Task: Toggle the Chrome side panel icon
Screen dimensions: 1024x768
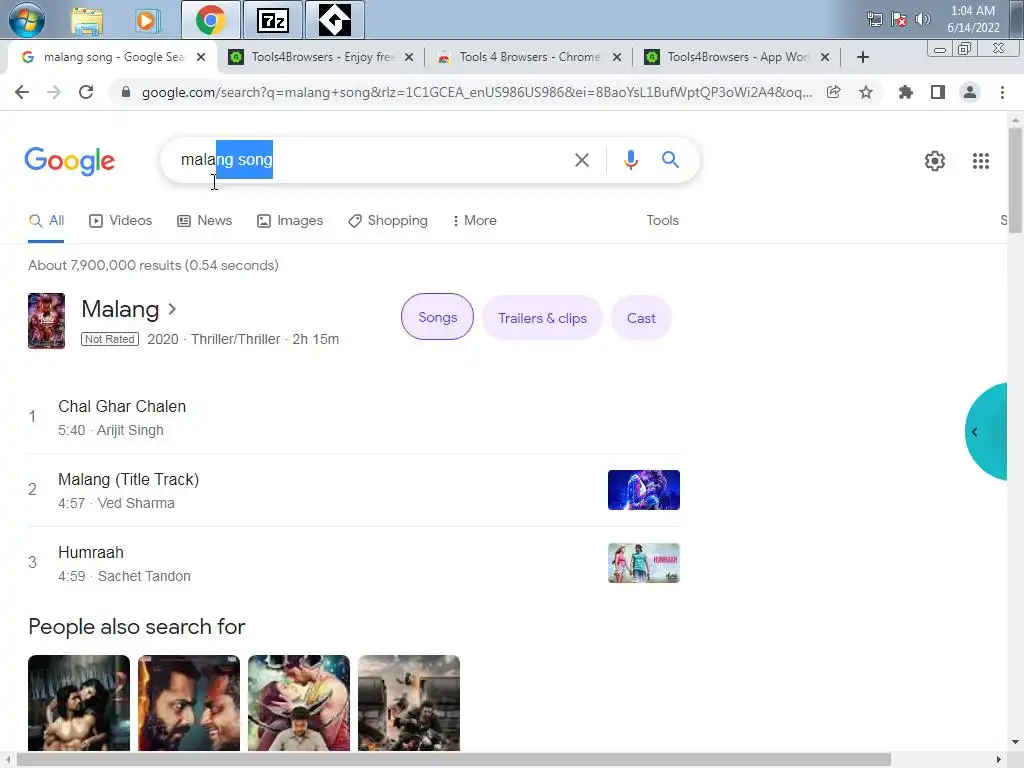Action: click(x=938, y=92)
